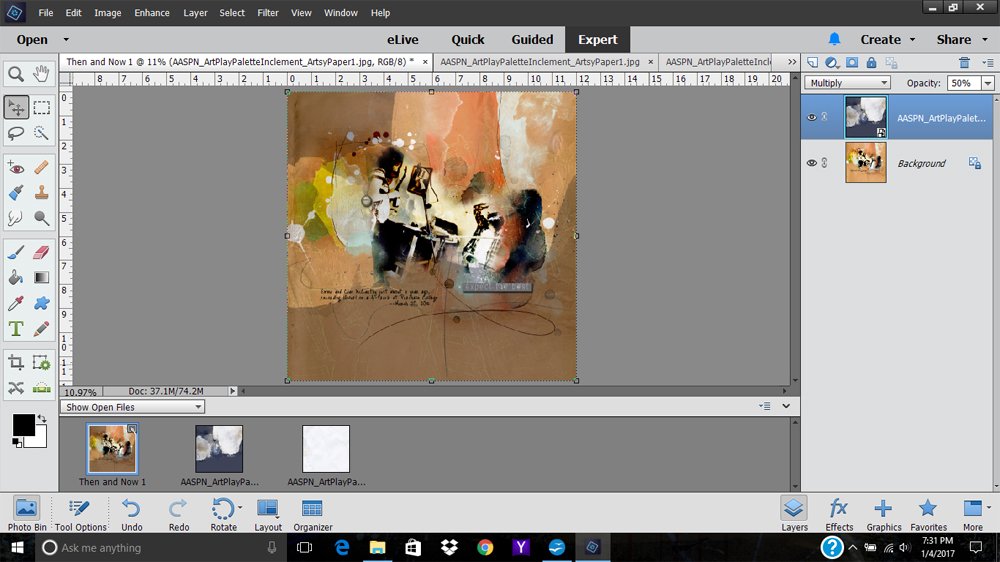Add a layer mask
Viewport: 1000px width, 562px height.
(x=852, y=63)
